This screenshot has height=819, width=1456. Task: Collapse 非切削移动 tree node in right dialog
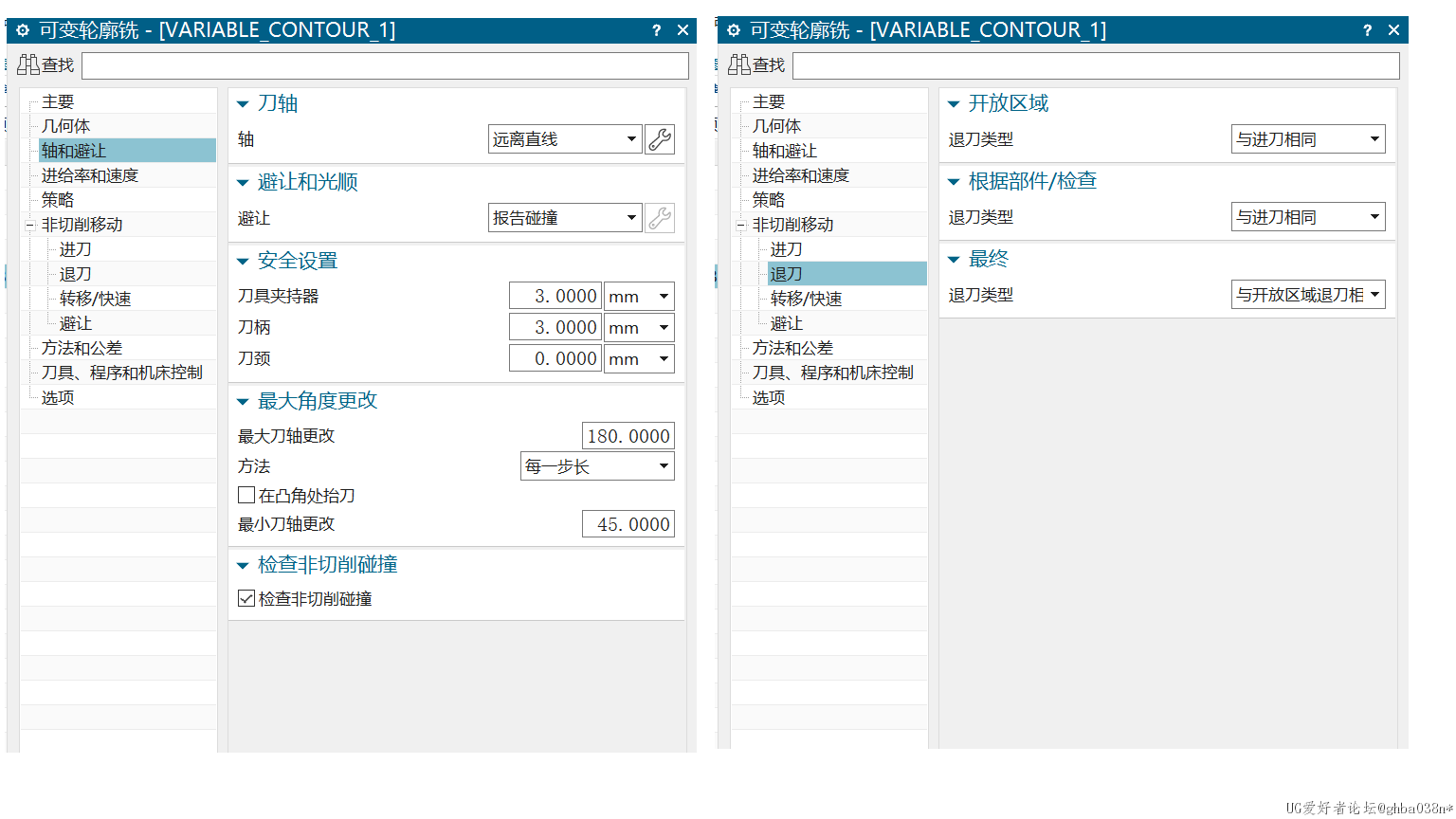(741, 225)
